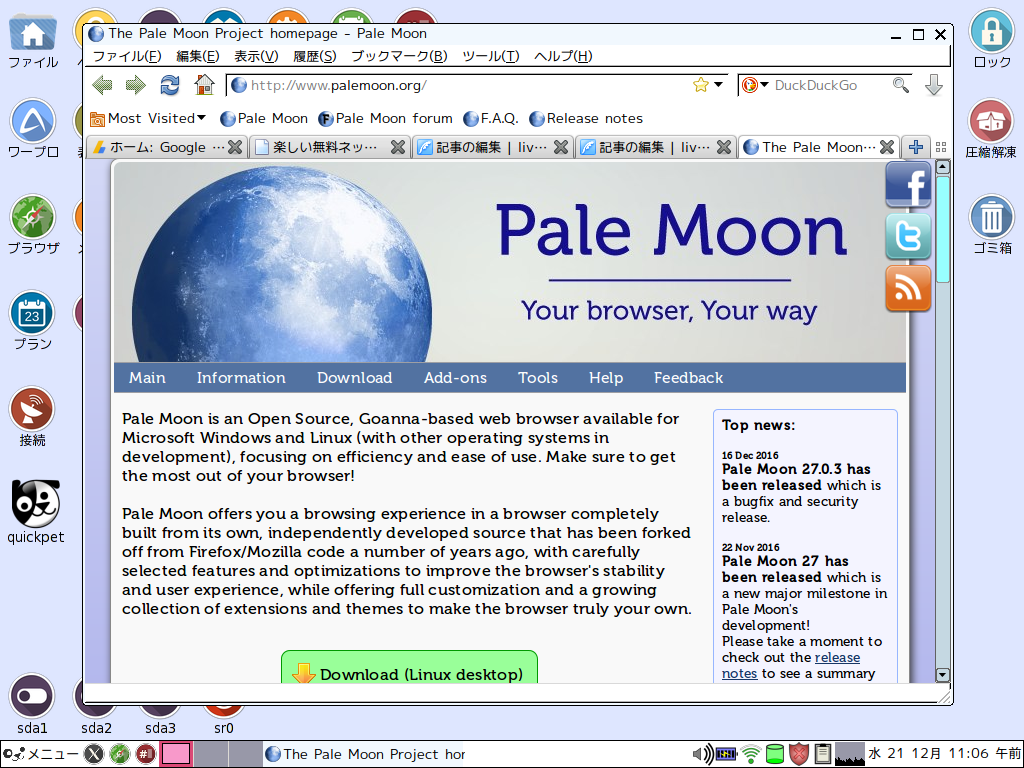Switch to the ホーム: Google tab
Viewport: 1024px width, 768px height.
pyautogui.click(x=159, y=148)
